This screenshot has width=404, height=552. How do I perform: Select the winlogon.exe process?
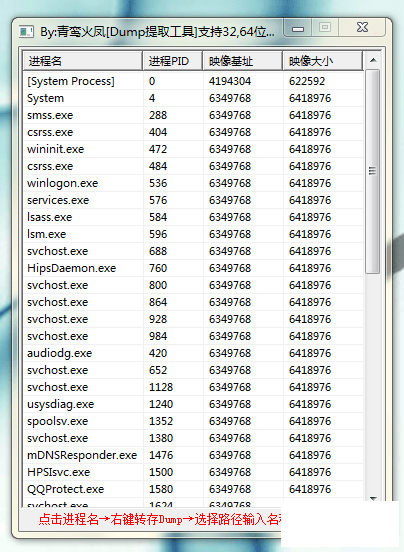pyautogui.click(x=193, y=183)
